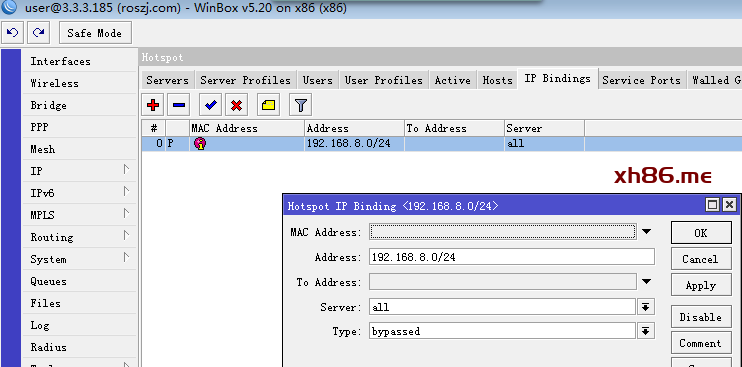742x367 pixels.
Task: Expand the To Address field arrow
Action: pos(646,282)
